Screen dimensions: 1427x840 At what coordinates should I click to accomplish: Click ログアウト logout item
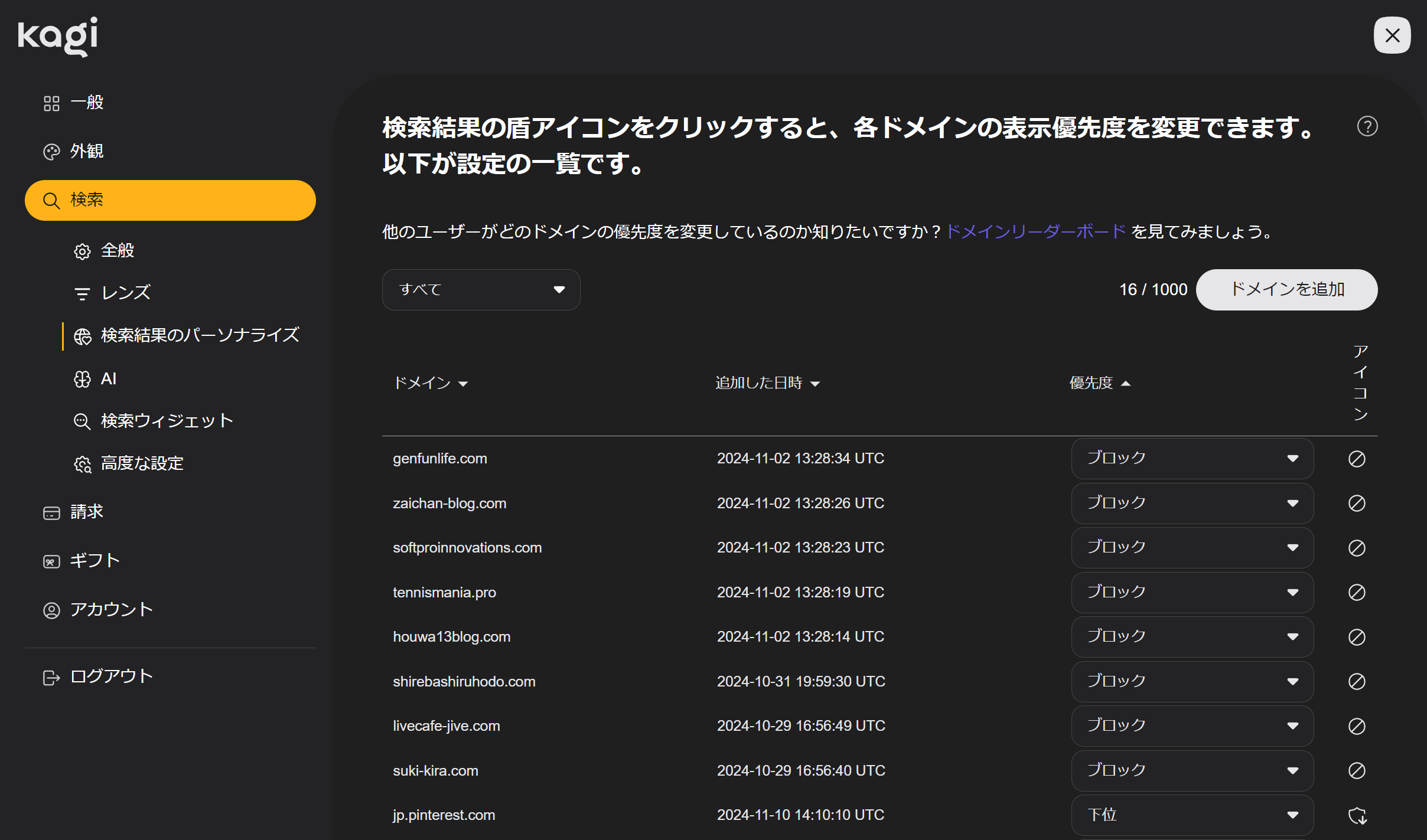click(x=111, y=676)
